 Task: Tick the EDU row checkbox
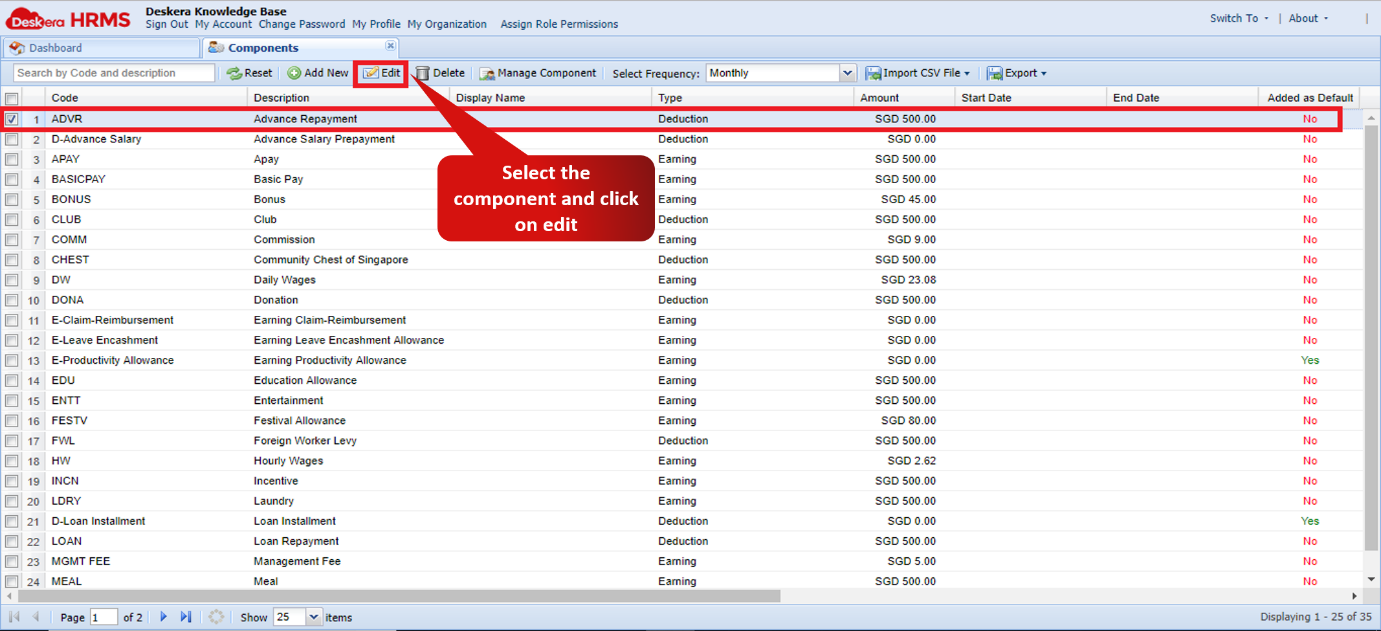(11, 380)
